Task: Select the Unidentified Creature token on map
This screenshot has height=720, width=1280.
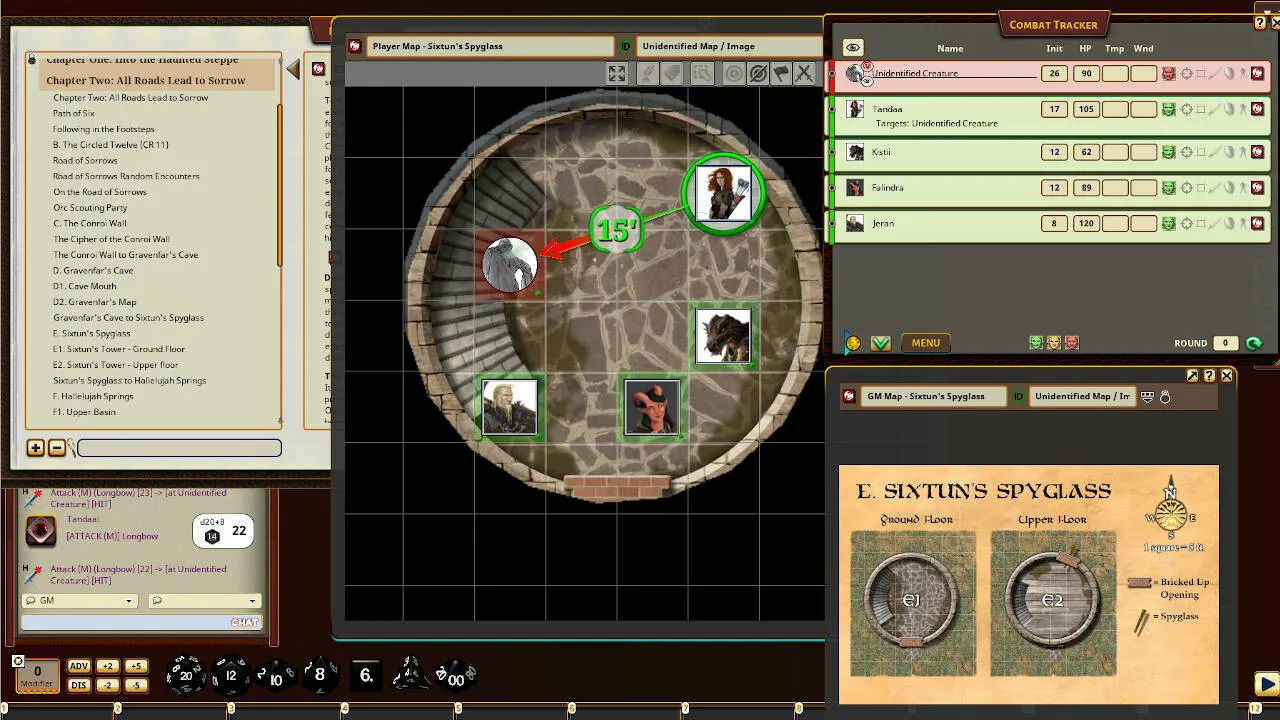Action: point(510,264)
